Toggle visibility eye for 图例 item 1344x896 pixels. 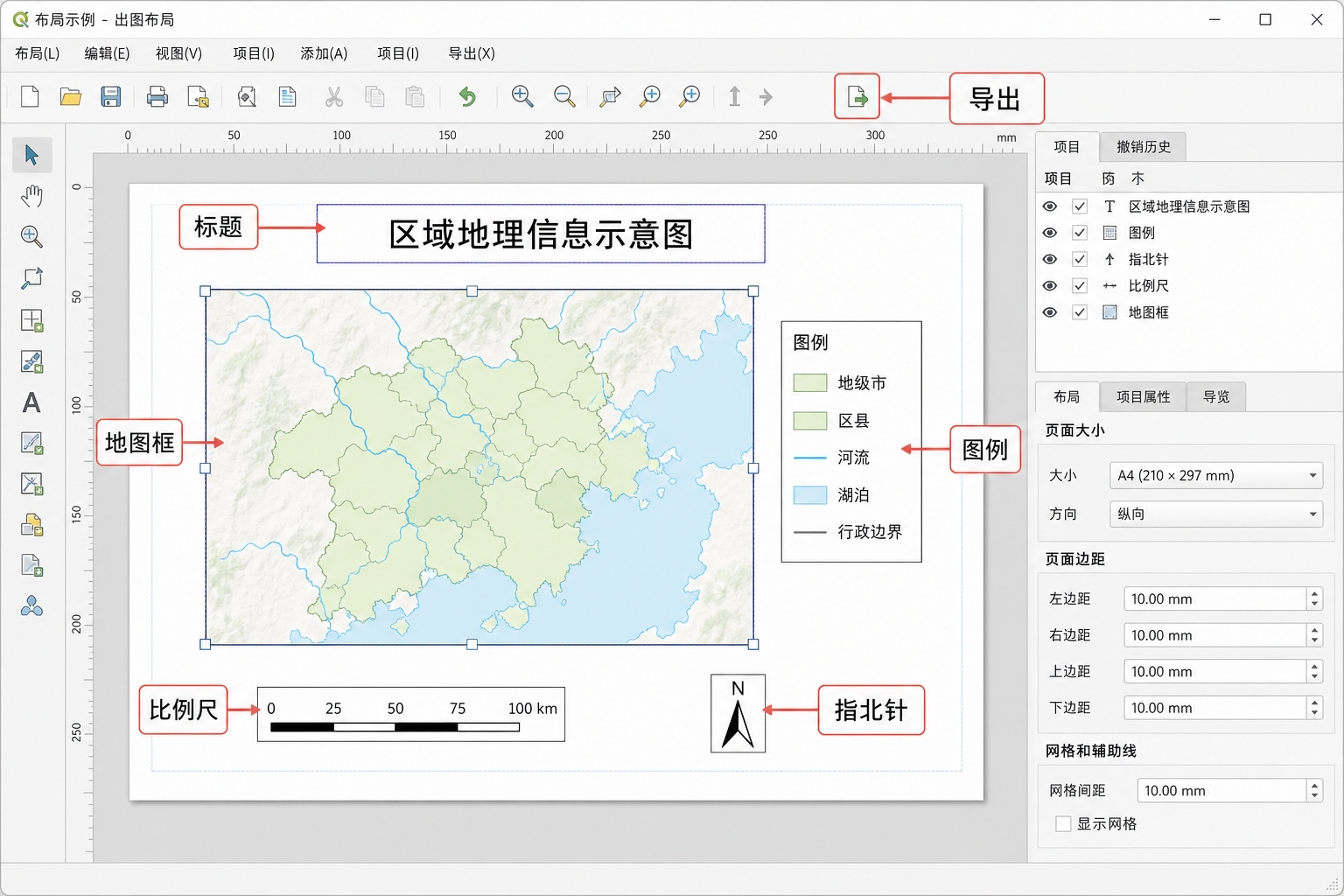[x=1050, y=233]
